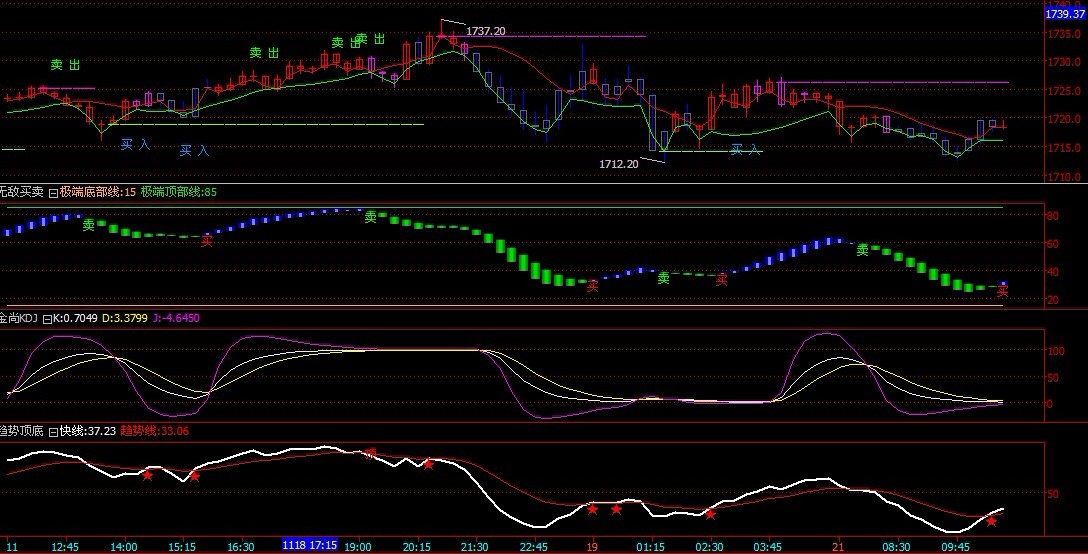Image resolution: width=1088 pixels, height=554 pixels.
Task: Click the red 顶 marker in trend panel
Action: pos(371,453)
